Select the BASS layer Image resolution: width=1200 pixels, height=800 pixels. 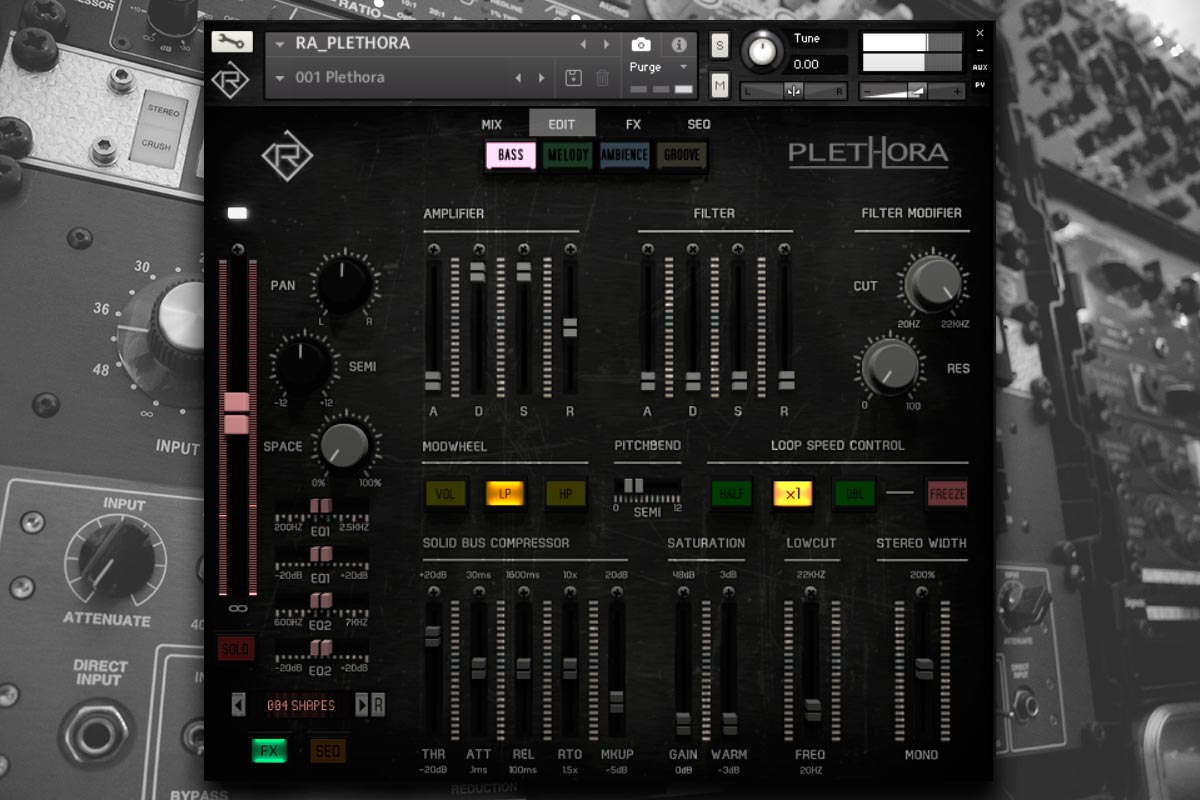(511, 155)
